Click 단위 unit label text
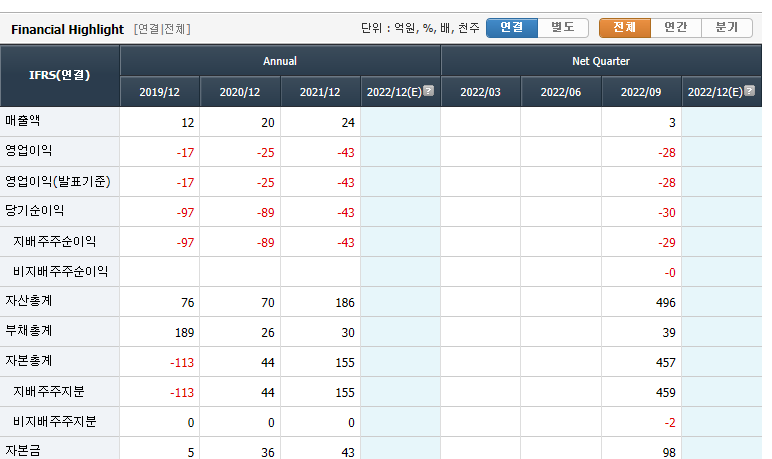772x459 pixels. tap(420, 28)
